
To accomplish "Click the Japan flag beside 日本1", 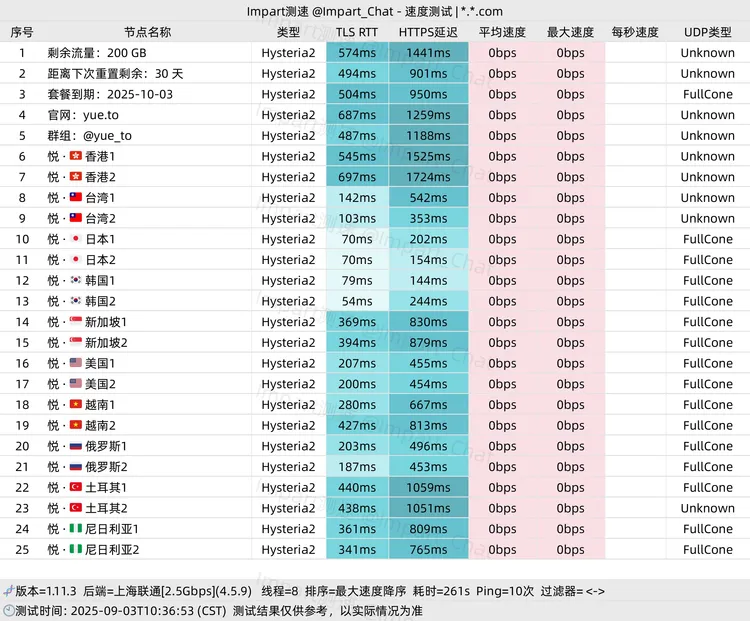I will click(x=76, y=240).
